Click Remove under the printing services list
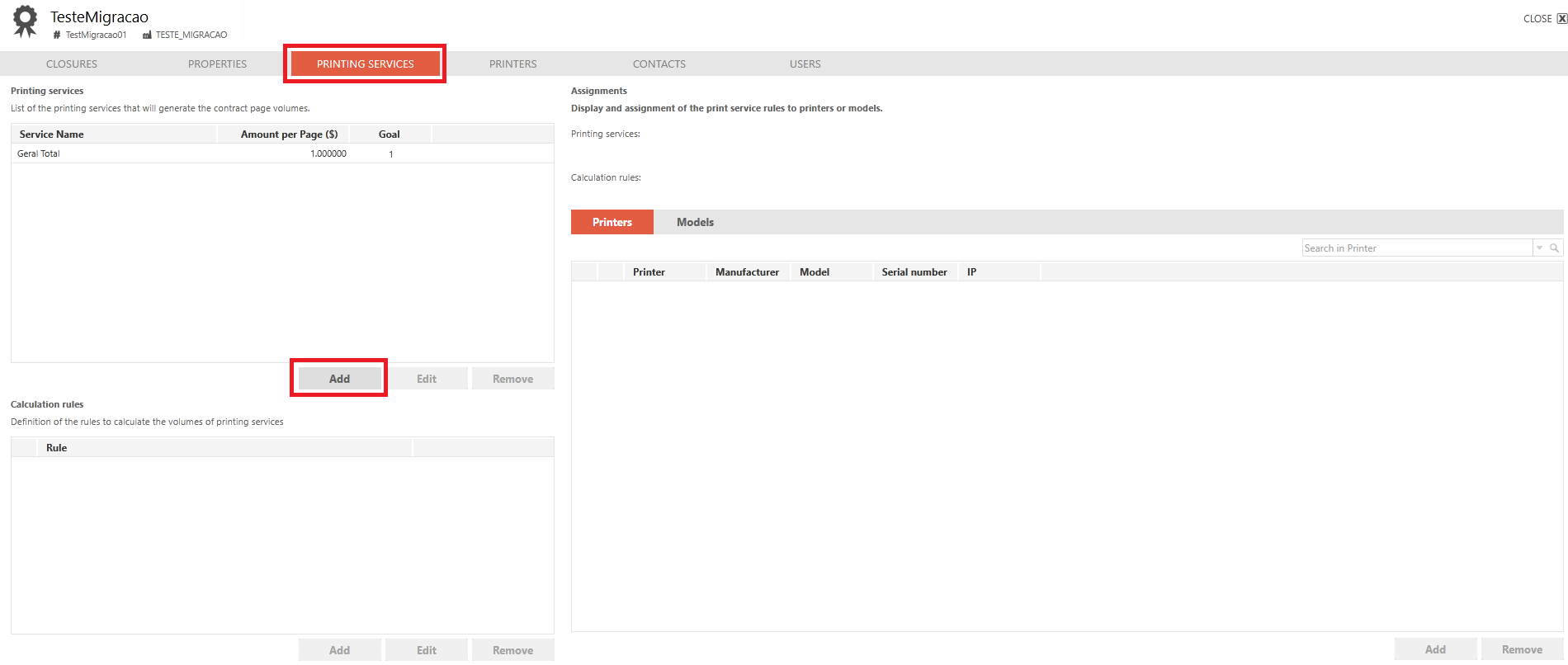This screenshot has height=665, width=1568. click(512, 379)
